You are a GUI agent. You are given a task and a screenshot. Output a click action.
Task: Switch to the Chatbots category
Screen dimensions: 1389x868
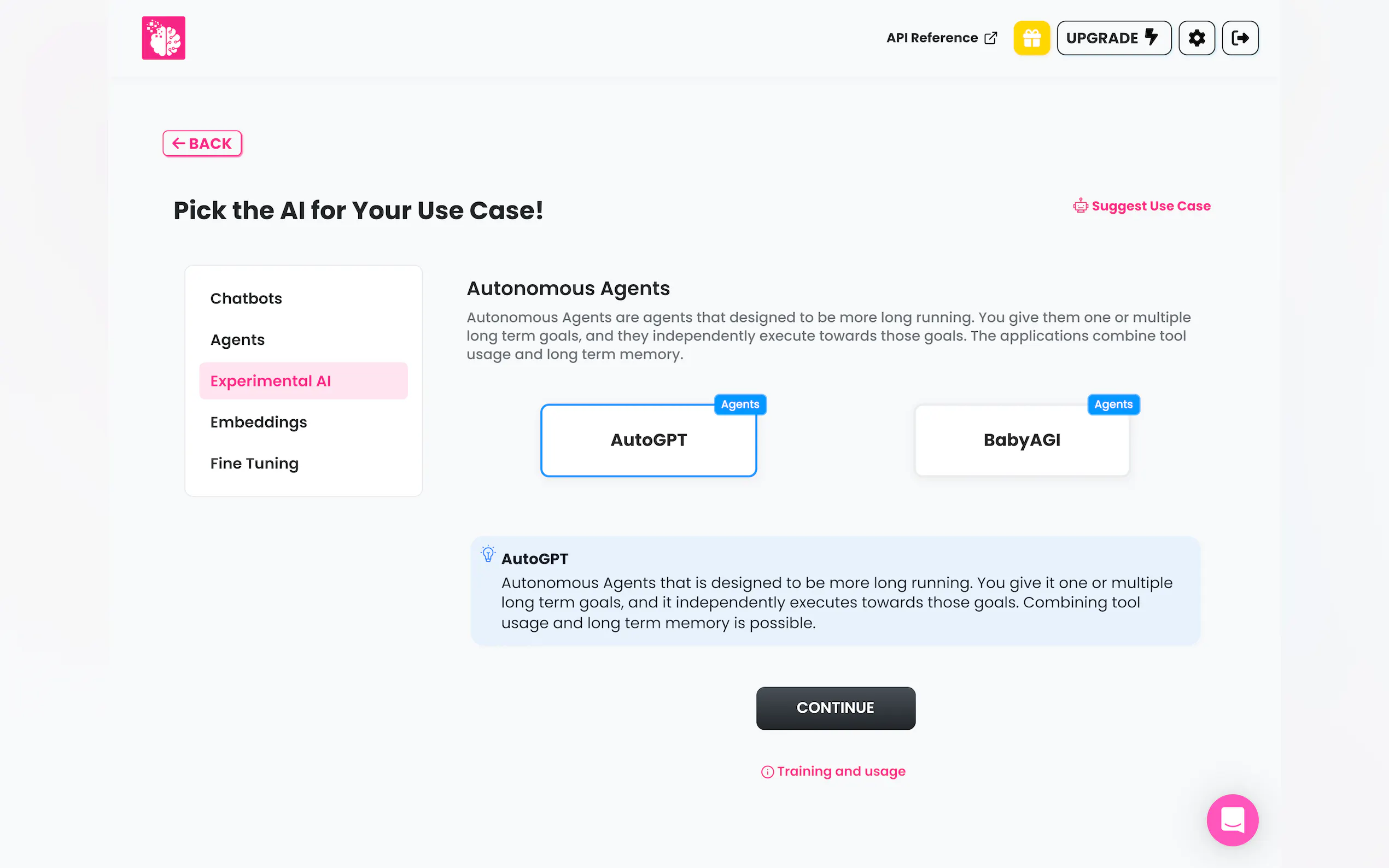pyautogui.click(x=246, y=298)
